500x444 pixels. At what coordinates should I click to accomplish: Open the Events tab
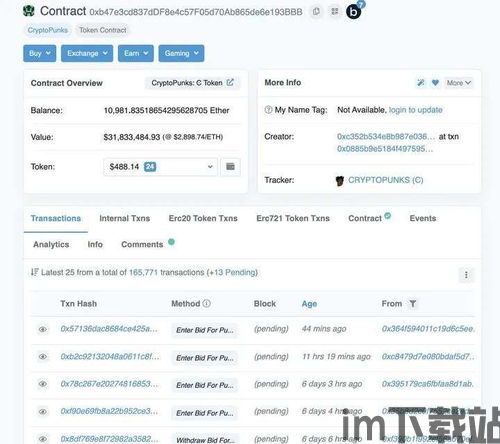click(423, 218)
